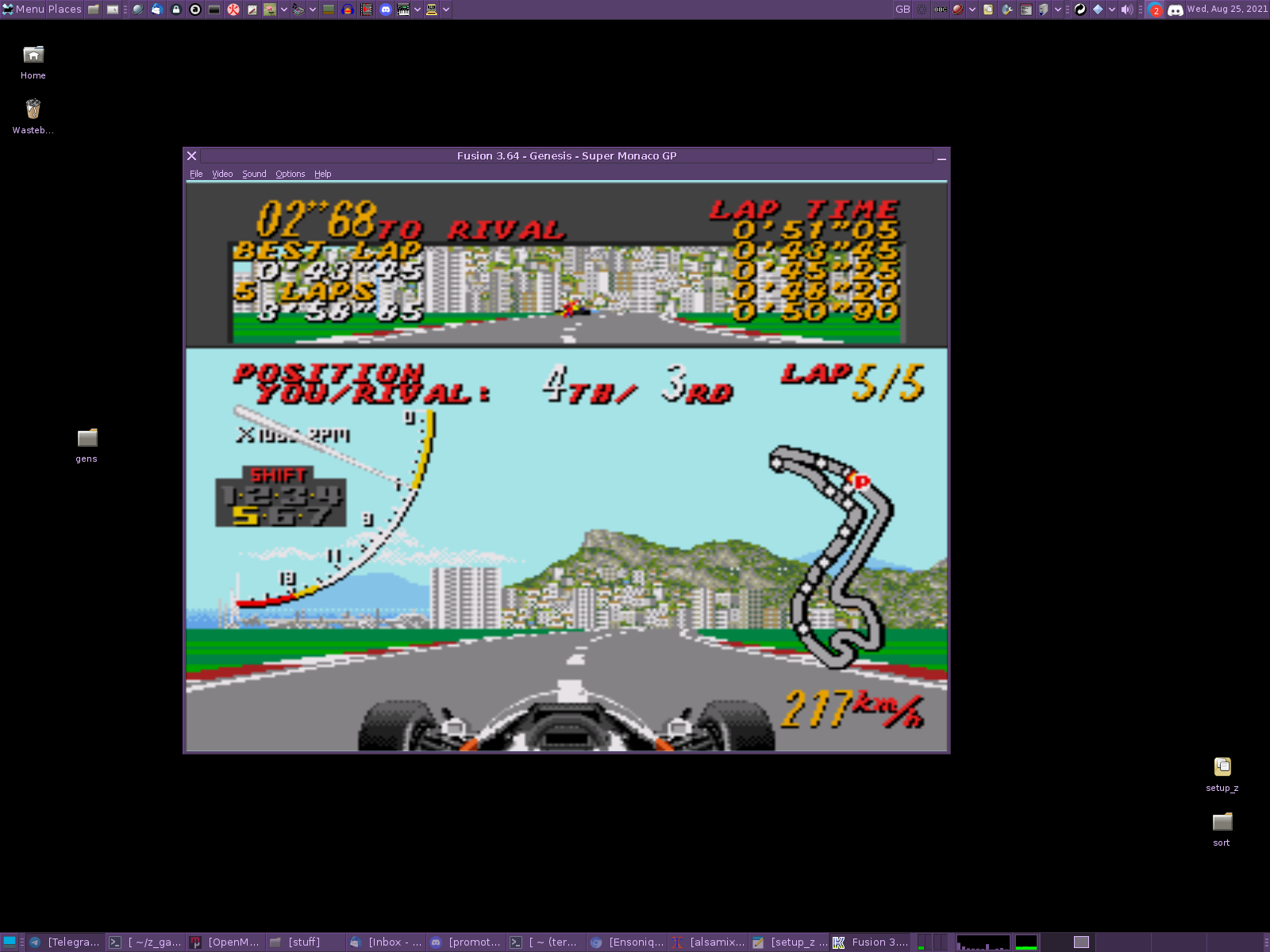Expand the dropdown next to the flower launcher
The width and height of the screenshot is (1270, 952).
tap(284, 10)
